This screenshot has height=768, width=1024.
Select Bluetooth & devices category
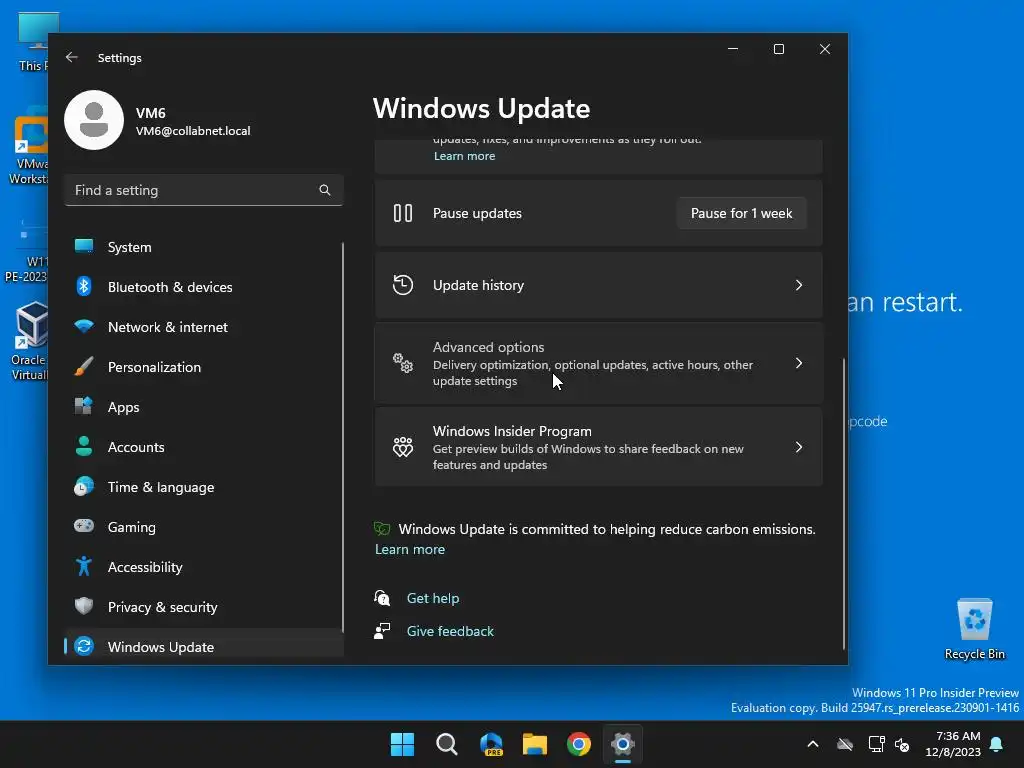pyautogui.click(x=203, y=287)
